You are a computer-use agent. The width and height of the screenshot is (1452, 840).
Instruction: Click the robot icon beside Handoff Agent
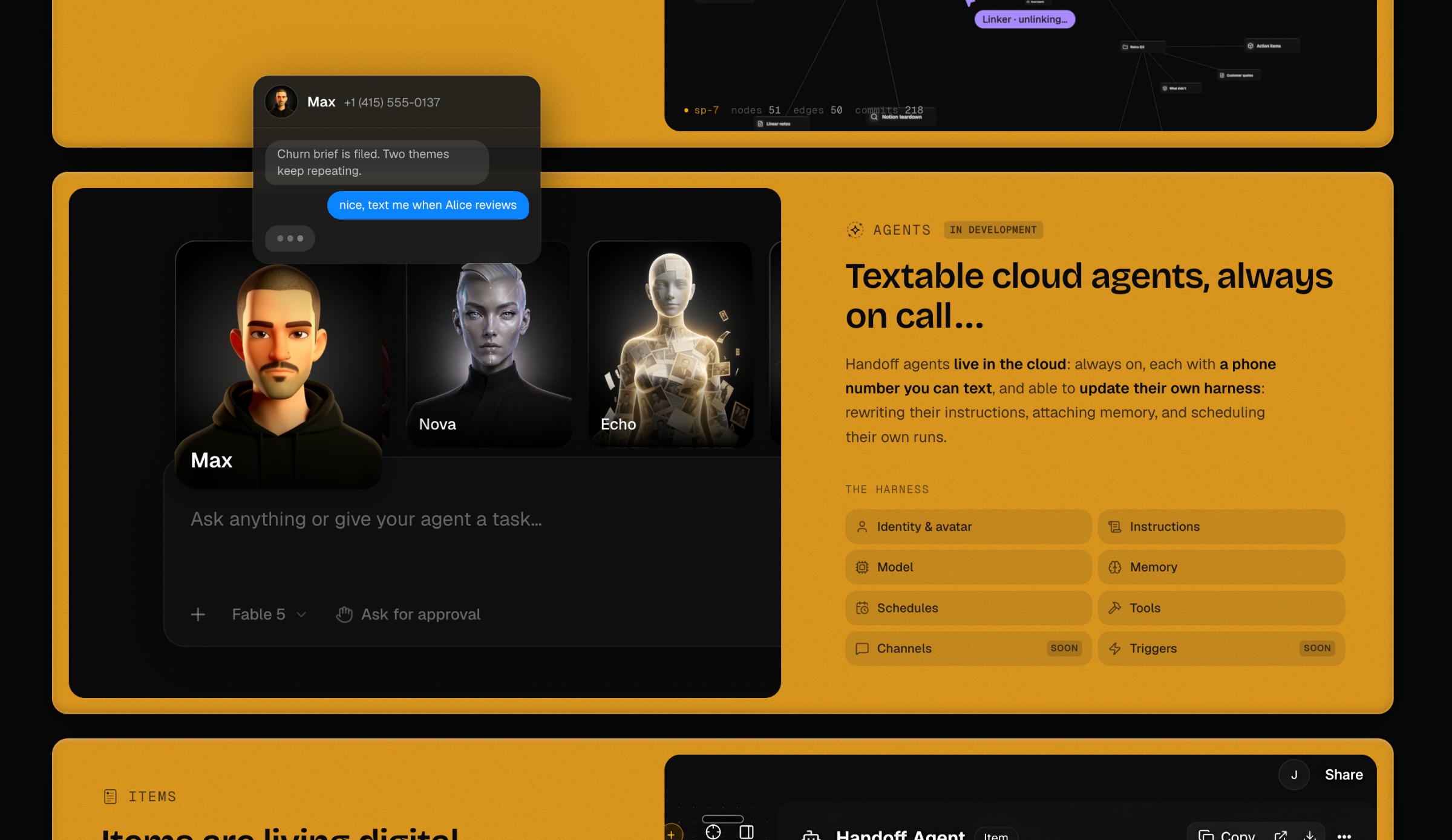pyautogui.click(x=811, y=835)
